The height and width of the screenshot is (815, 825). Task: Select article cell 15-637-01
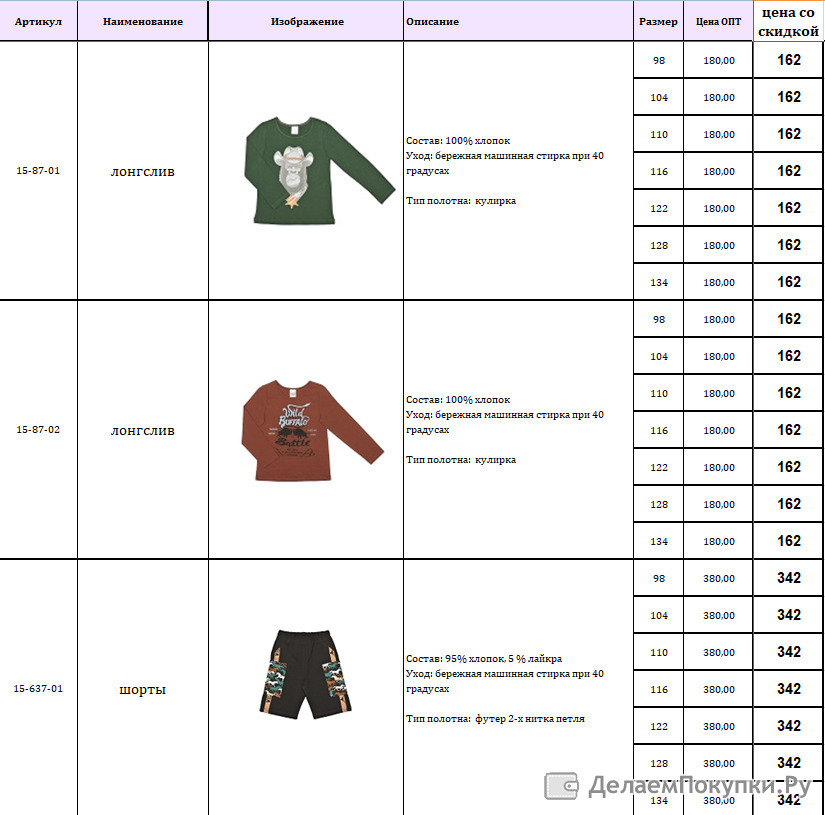[38, 688]
